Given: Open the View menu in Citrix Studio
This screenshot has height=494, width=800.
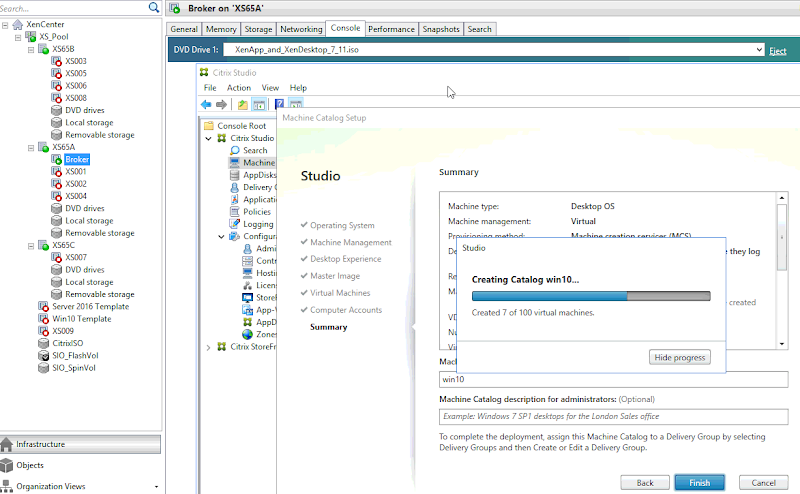Looking at the screenshot, I should coord(270,88).
